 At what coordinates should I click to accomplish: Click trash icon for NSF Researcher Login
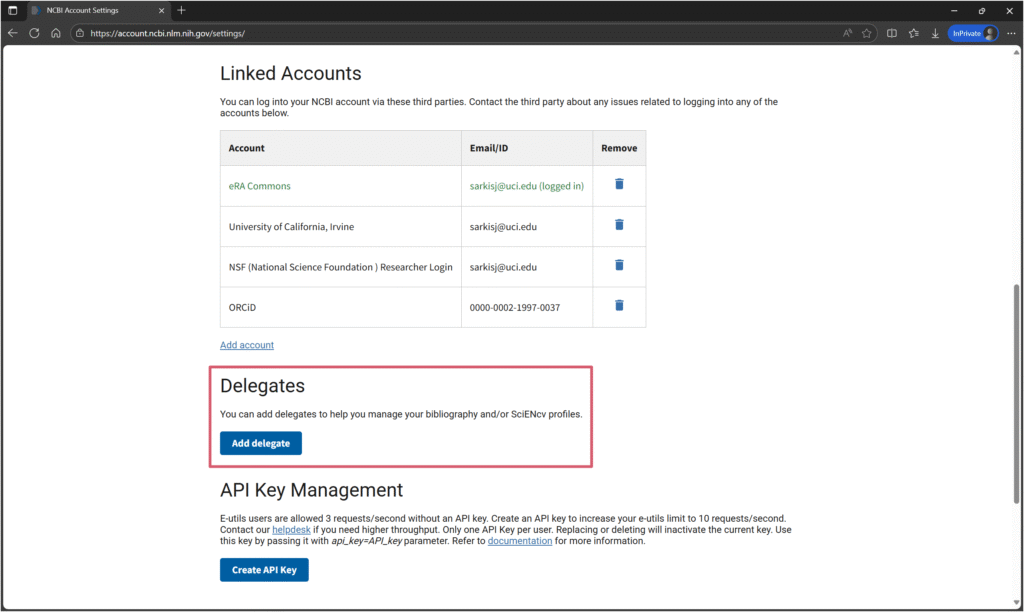619,265
